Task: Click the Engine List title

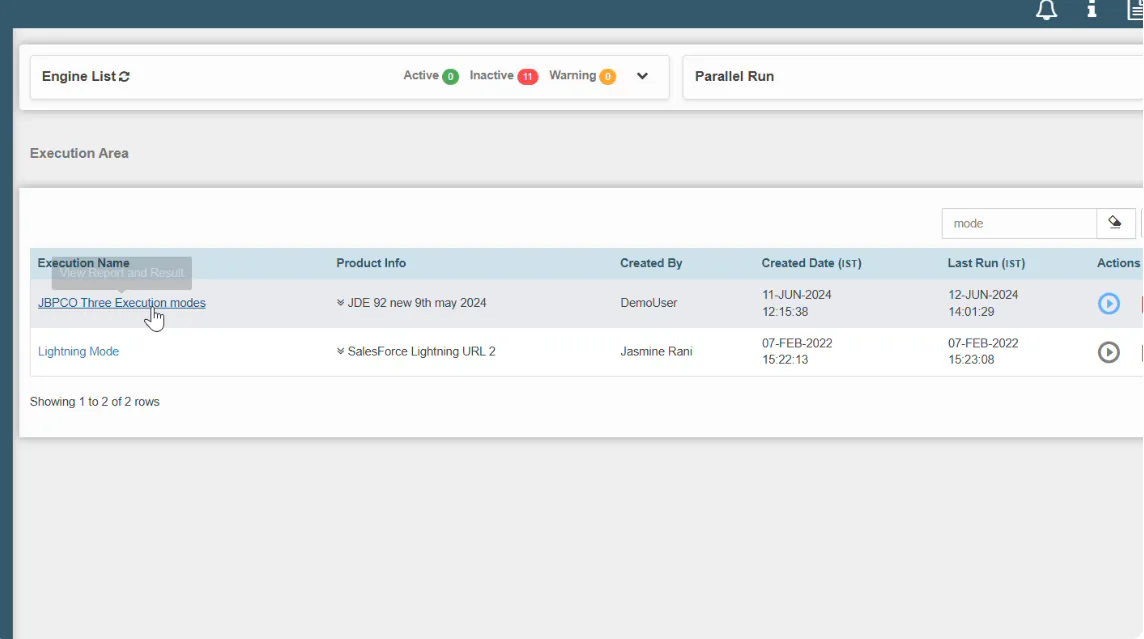Action: pyautogui.click(x=78, y=77)
